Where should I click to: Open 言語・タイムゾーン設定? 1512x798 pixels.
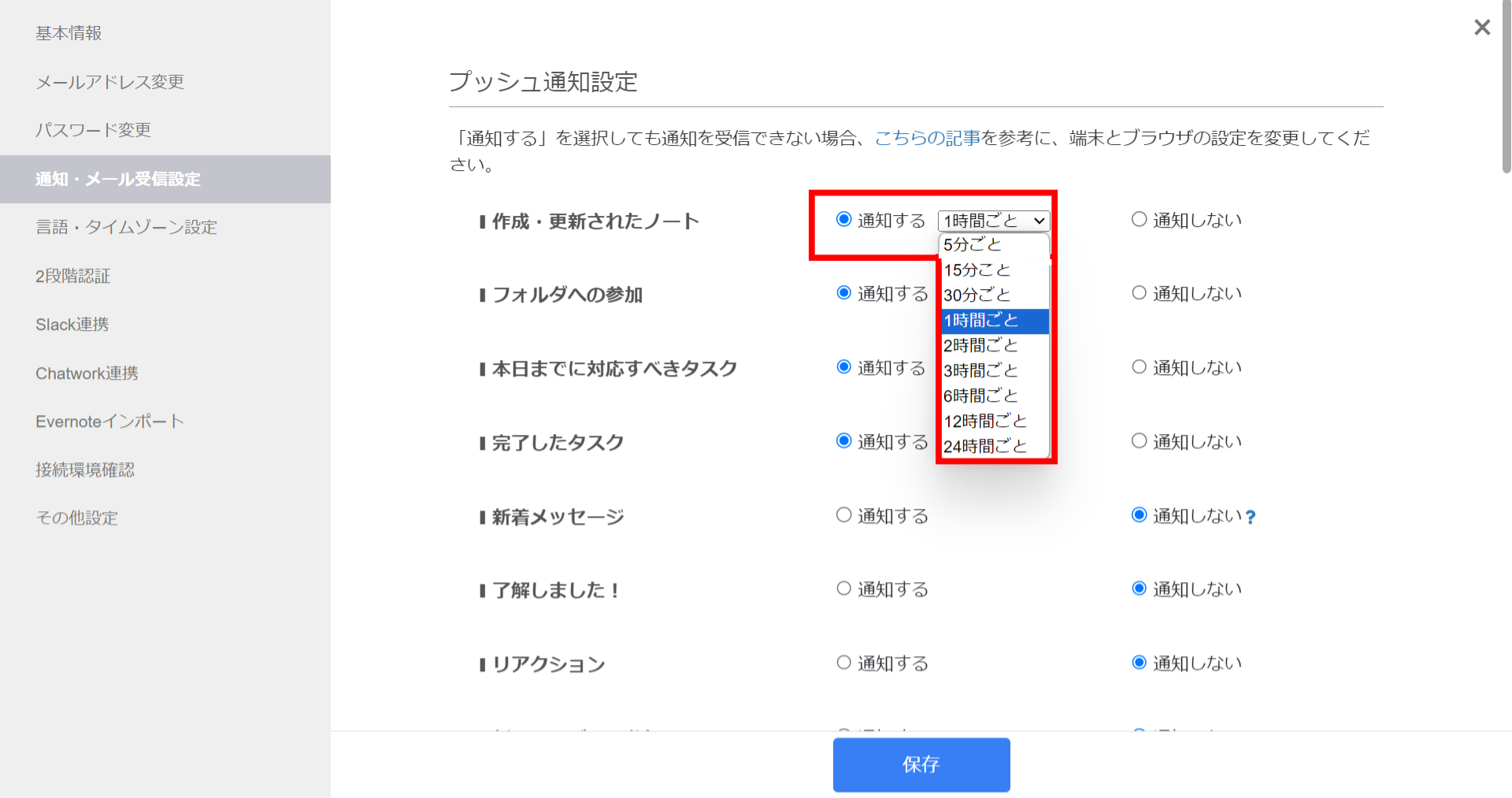126,227
